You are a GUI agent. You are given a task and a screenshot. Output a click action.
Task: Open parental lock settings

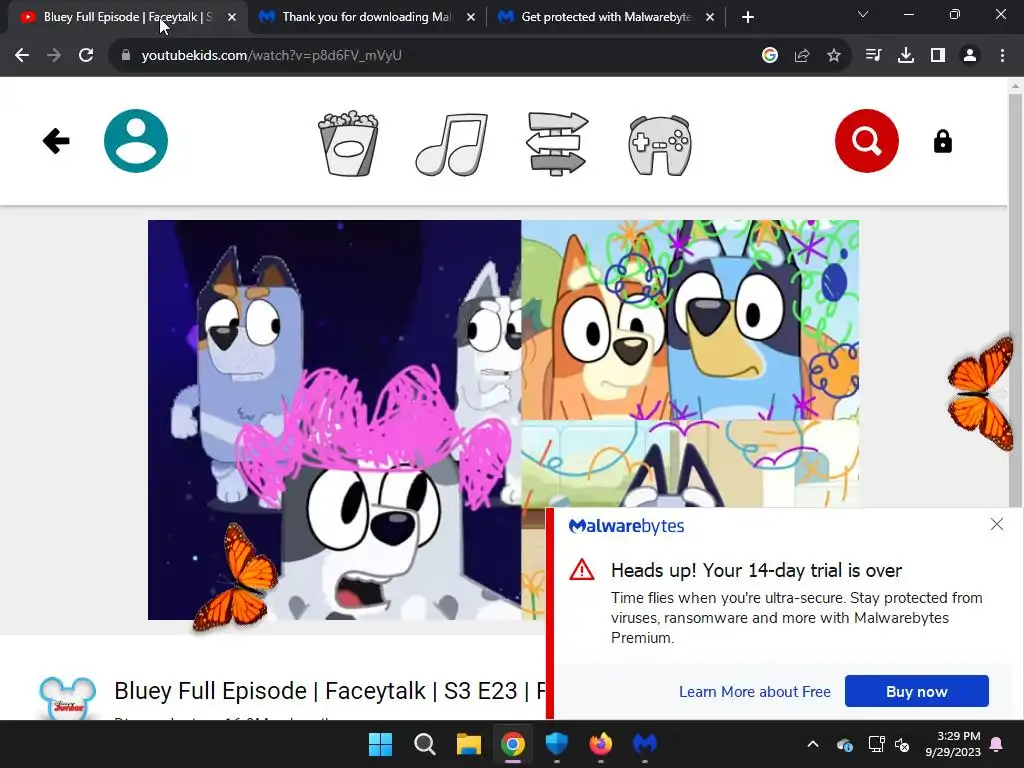(942, 141)
